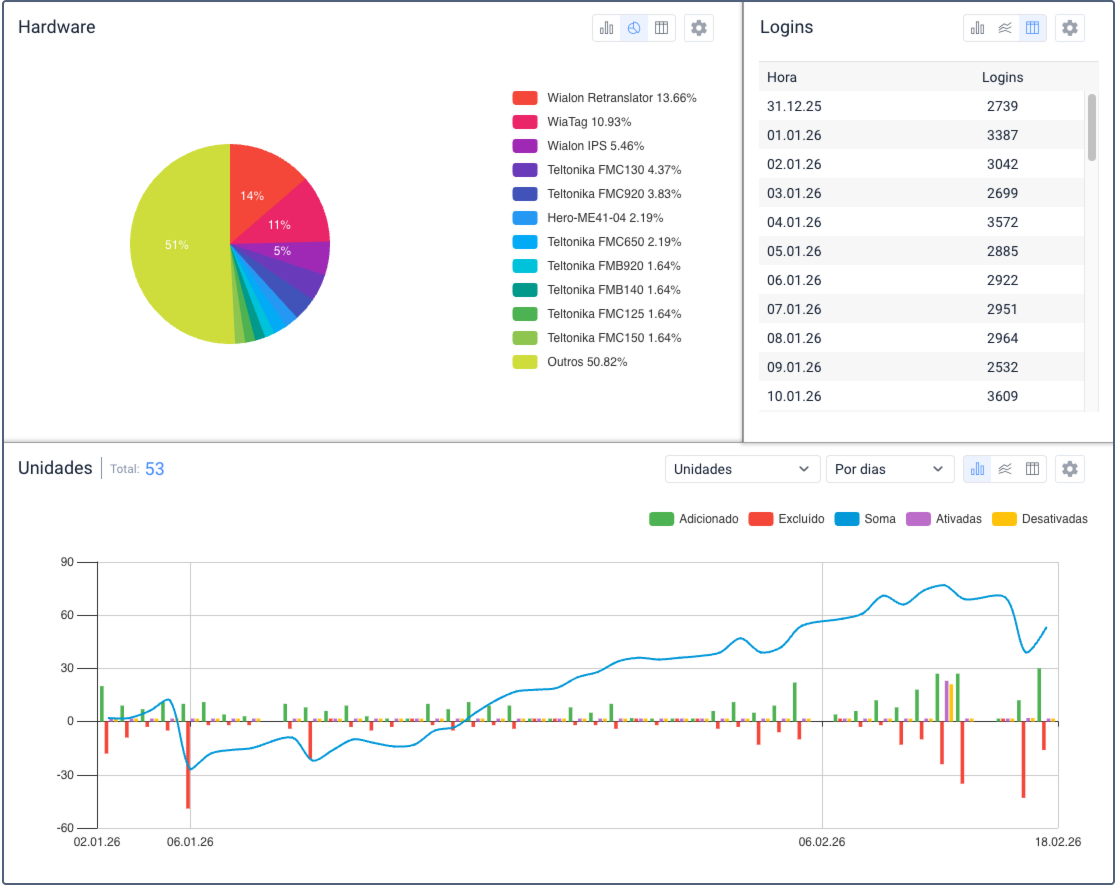Open Unidades panel settings gear
Image resolution: width=1115 pixels, height=885 pixels.
pos(1070,469)
